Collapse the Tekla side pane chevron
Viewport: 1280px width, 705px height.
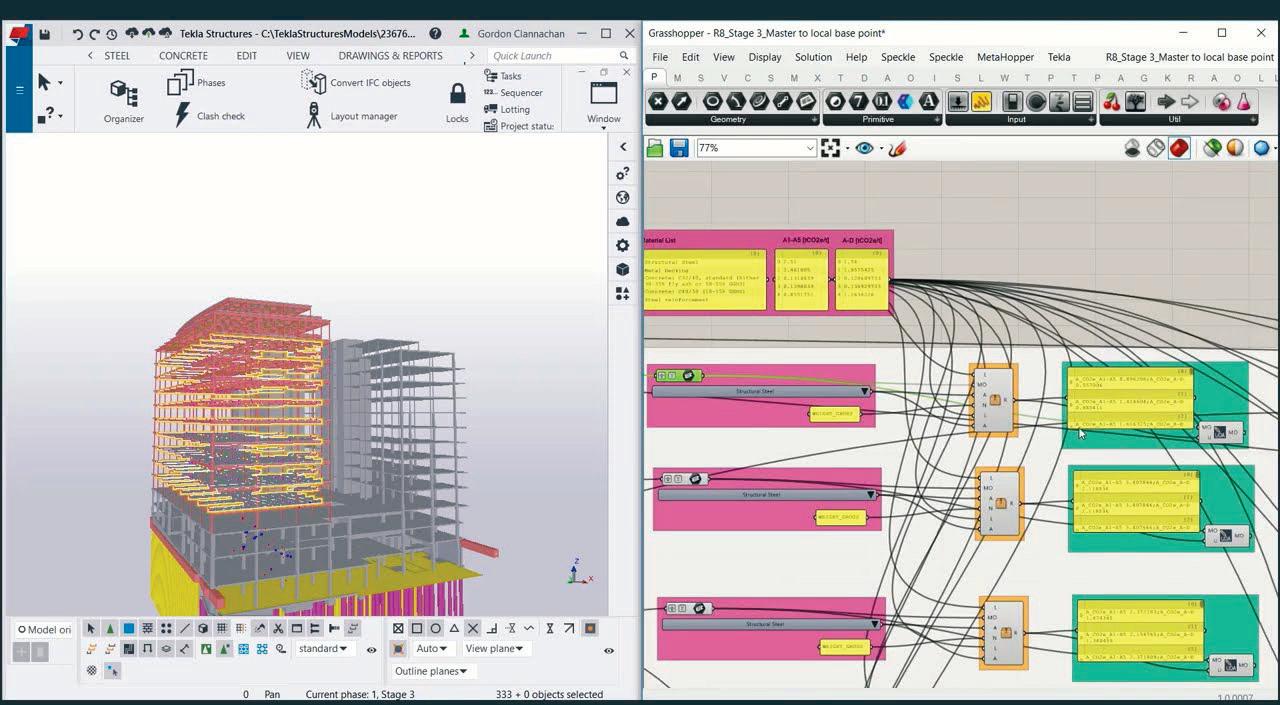[623, 147]
